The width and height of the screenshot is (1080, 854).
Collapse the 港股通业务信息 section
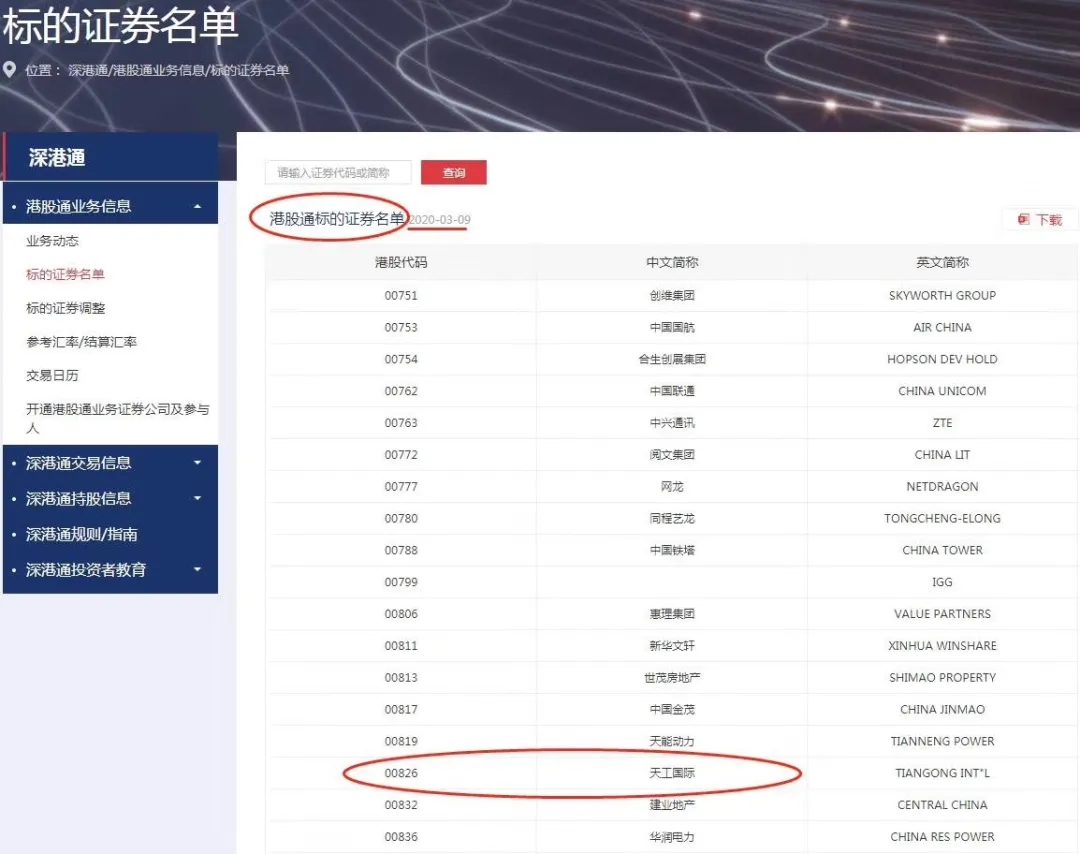(197, 207)
